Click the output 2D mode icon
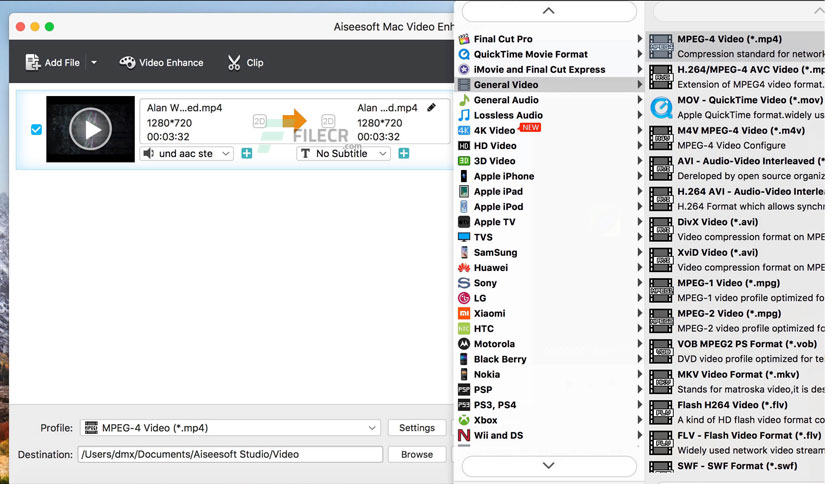The height and width of the screenshot is (484, 836). point(328,122)
